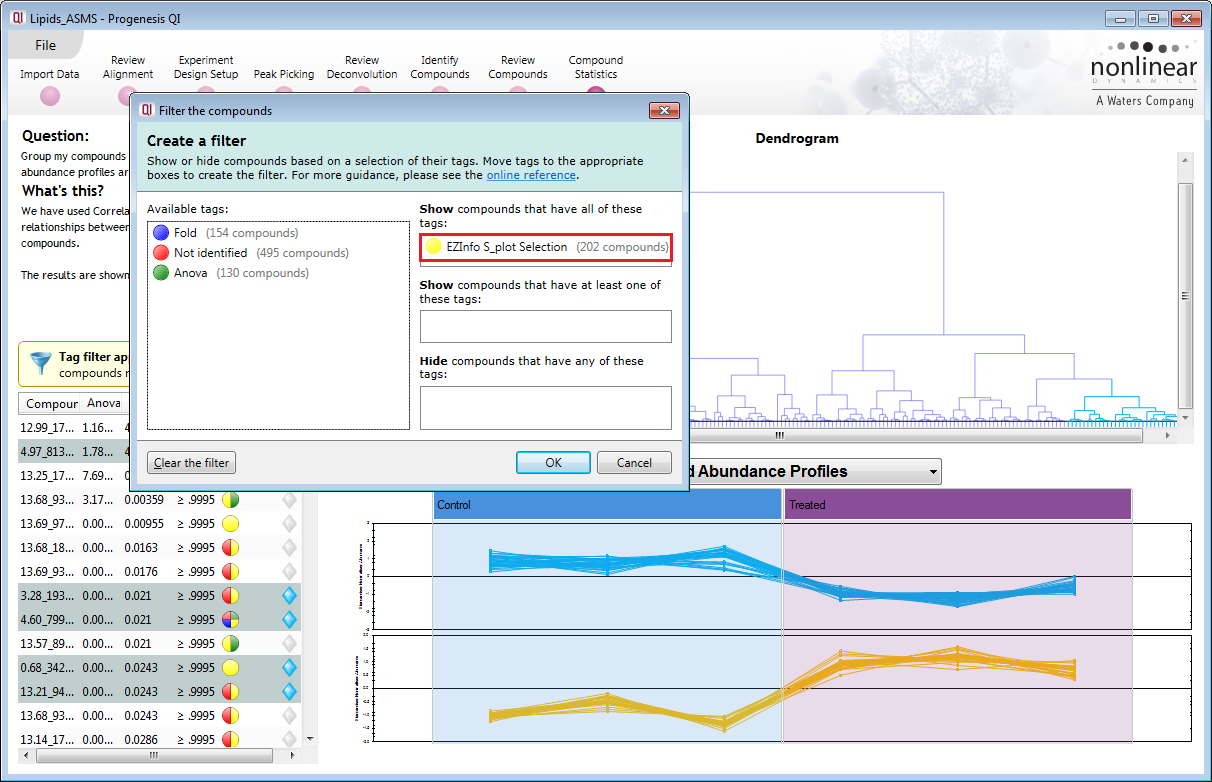Select the yellow EZInfo S_plot Selection tag
This screenshot has width=1212, height=782.
(x=546, y=247)
